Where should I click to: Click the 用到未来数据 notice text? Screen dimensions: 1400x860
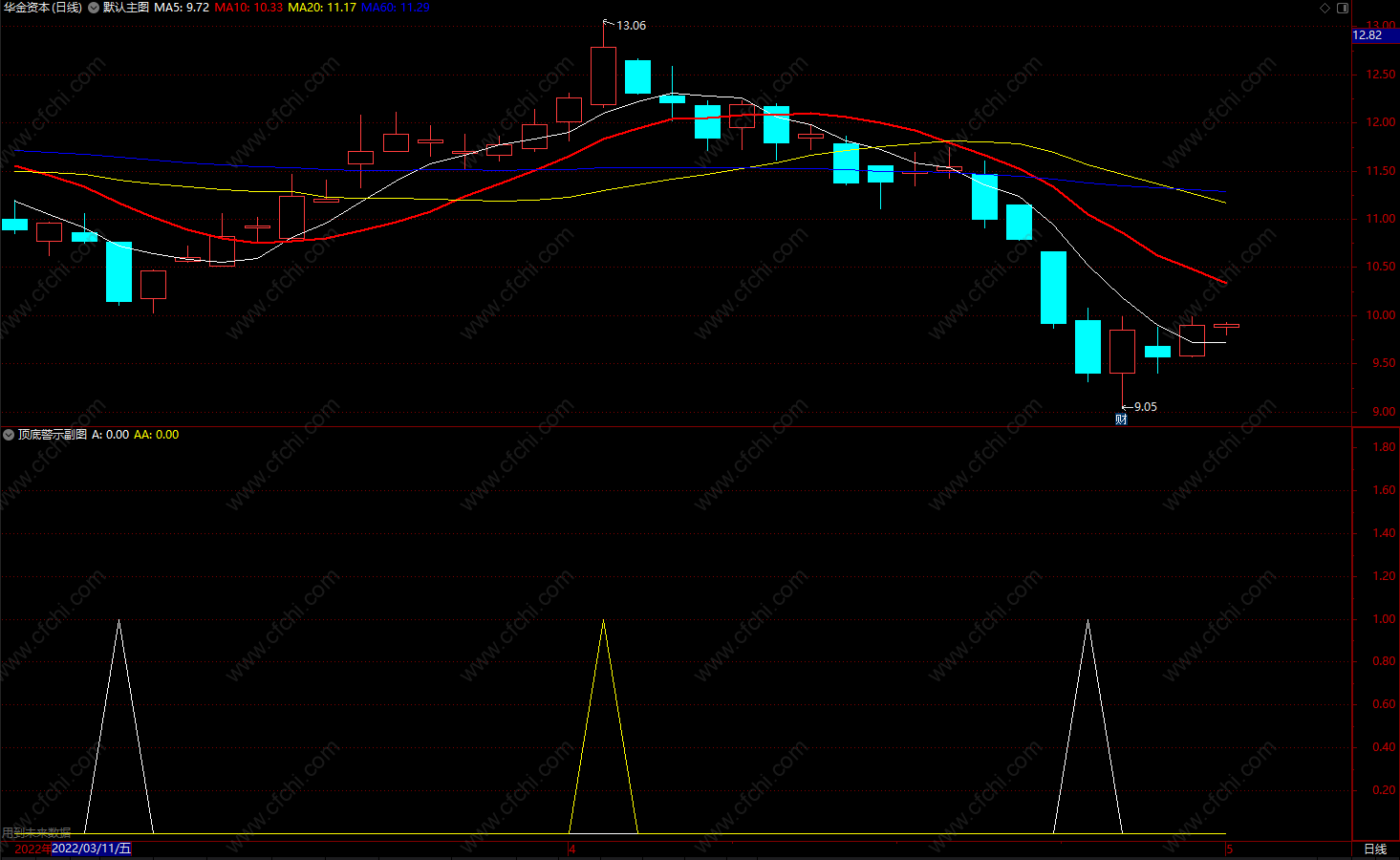point(36,833)
